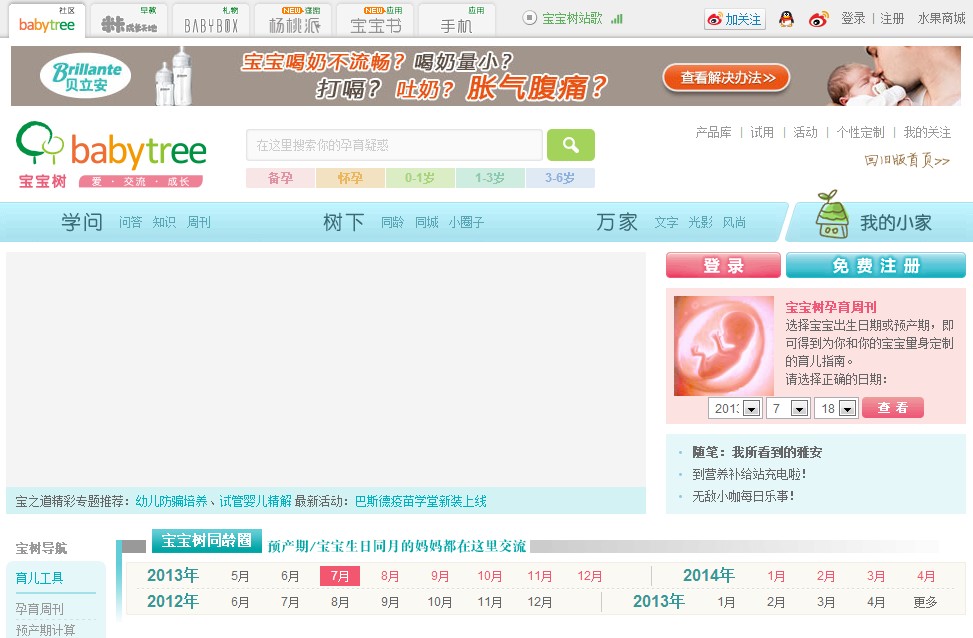Open the 个性定制 link

click(860, 132)
